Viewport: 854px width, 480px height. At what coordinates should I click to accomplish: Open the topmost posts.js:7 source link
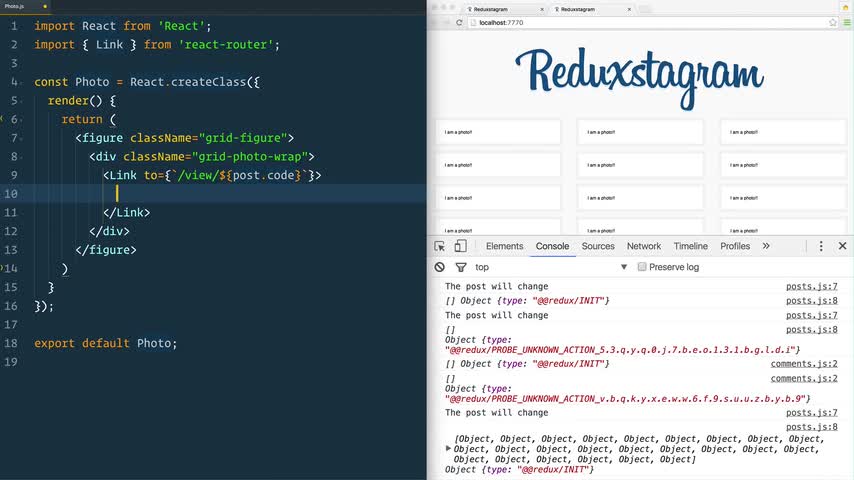[812, 287]
